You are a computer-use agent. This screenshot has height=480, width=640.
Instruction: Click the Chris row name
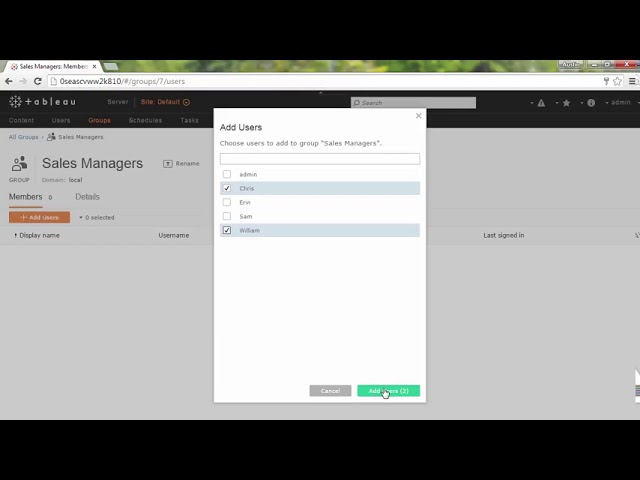[247, 189]
